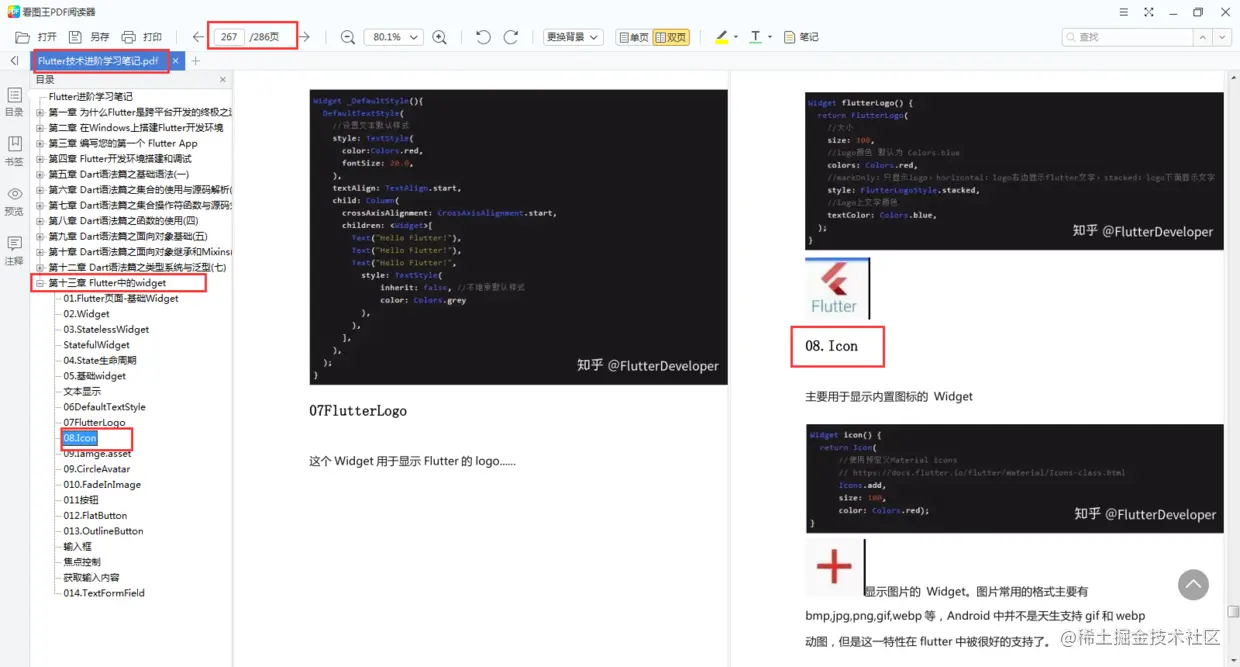Screen dimensions: 1240x667
Task: Open the 注释 annotations sidebar panel
Action: click(x=14, y=250)
